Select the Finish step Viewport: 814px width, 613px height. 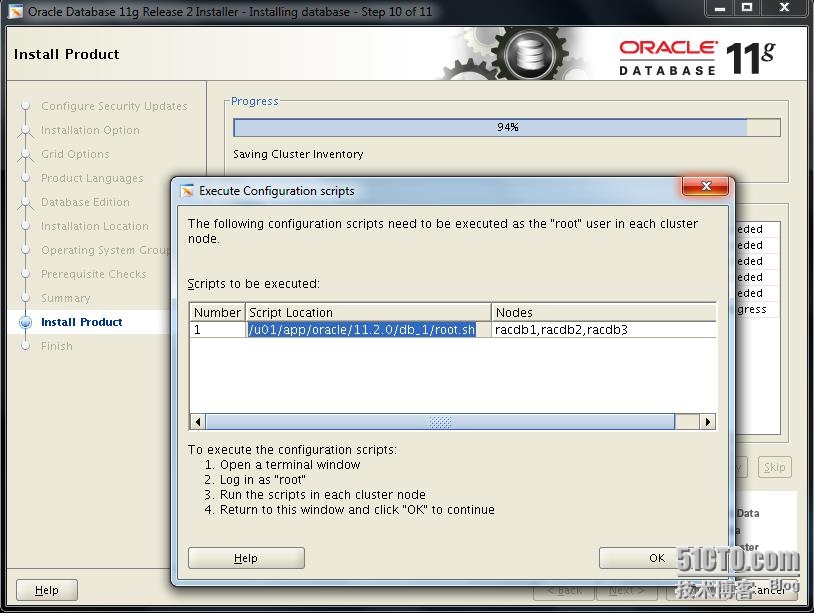point(57,346)
